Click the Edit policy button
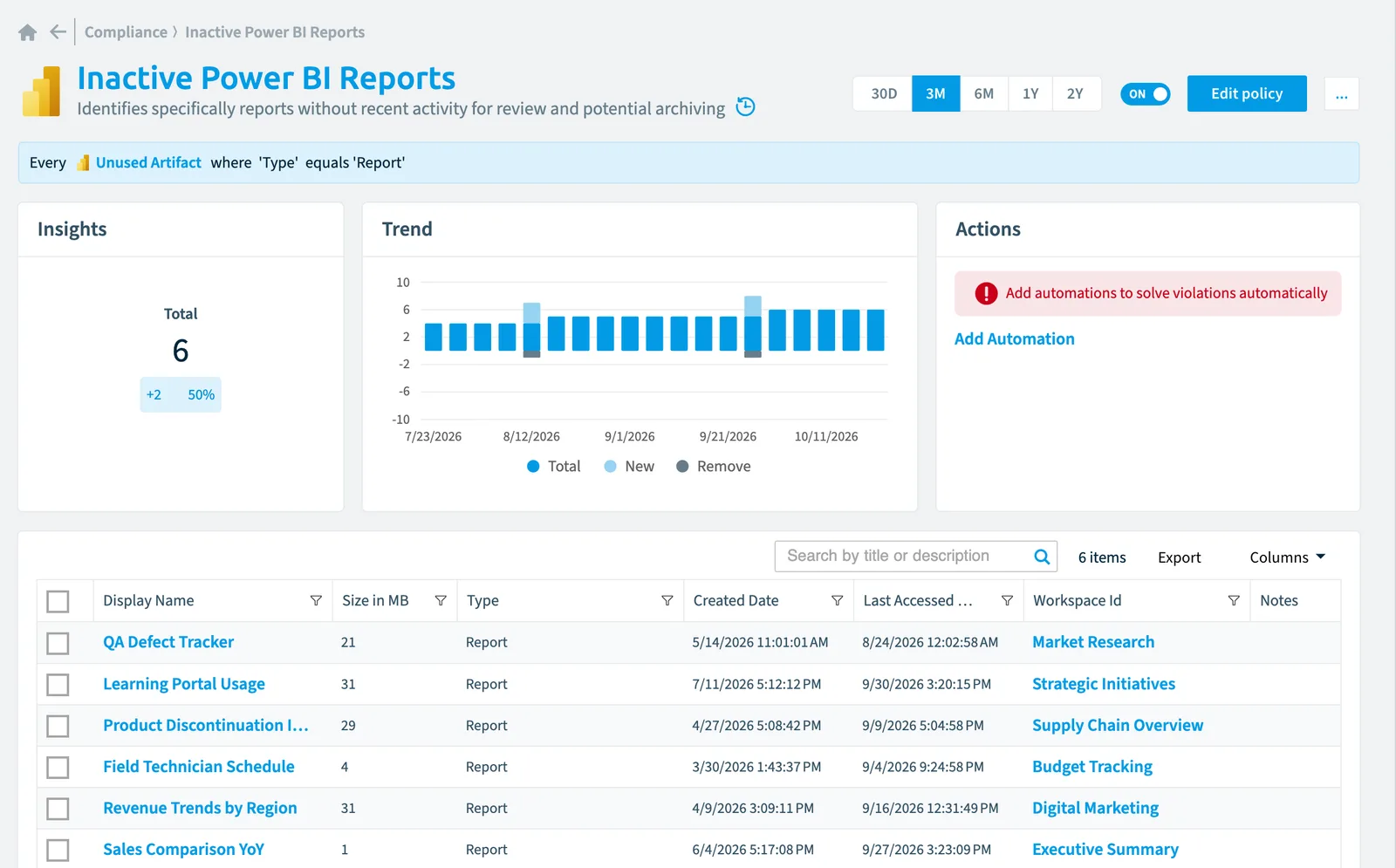The width and height of the screenshot is (1396, 868). 1247,93
